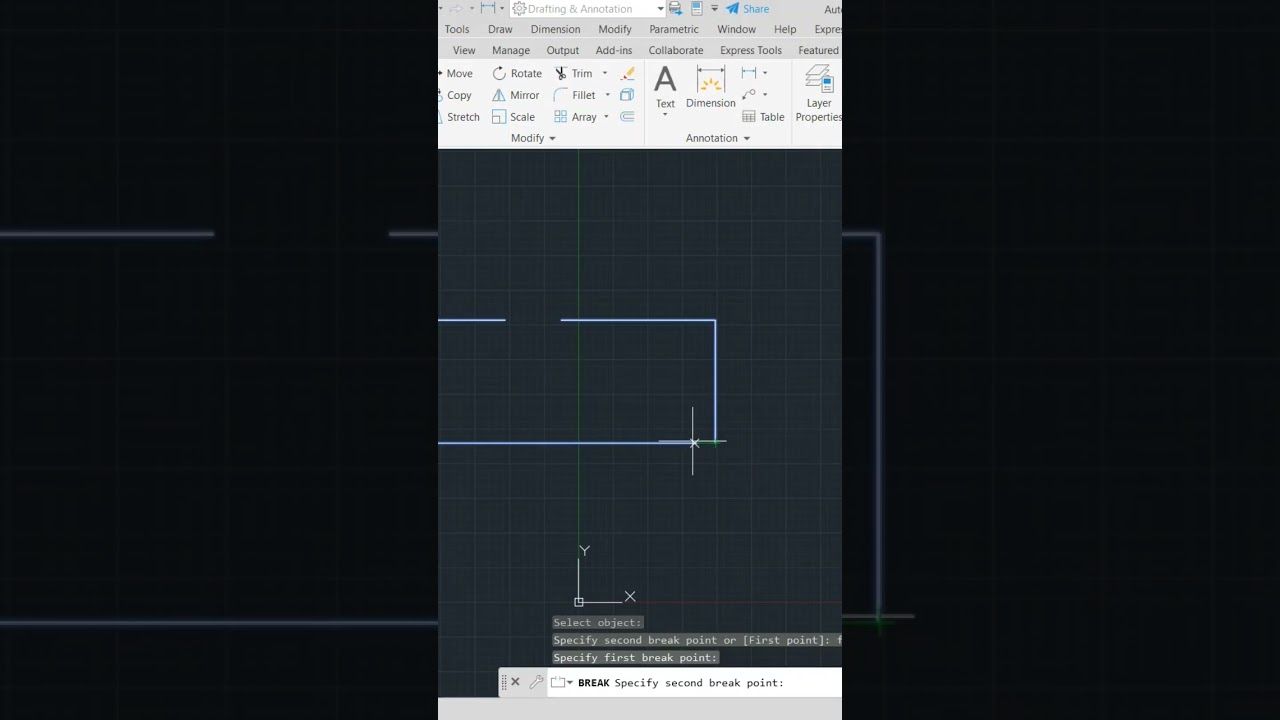The width and height of the screenshot is (1280, 720).
Task: Open the Parametric menu
Action: coord(674,29)
